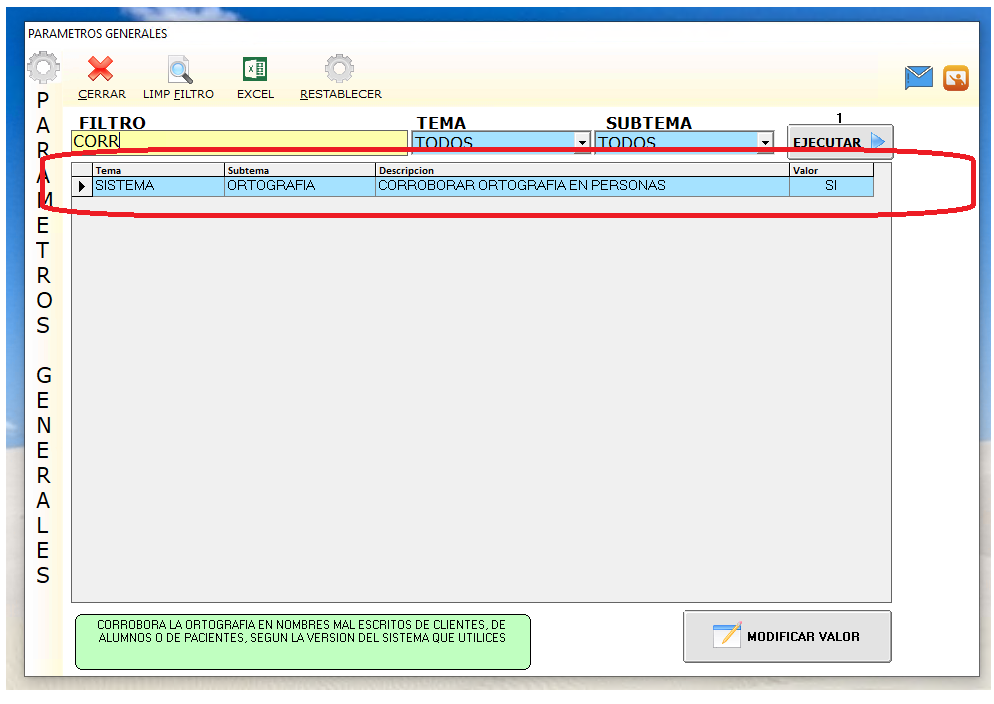Click the CORROBORAR ORTOGRAFIA EN PERSONAS cell
Viewport: 994px width, 704px height.
pyautogui.click(x=580, y=186)
